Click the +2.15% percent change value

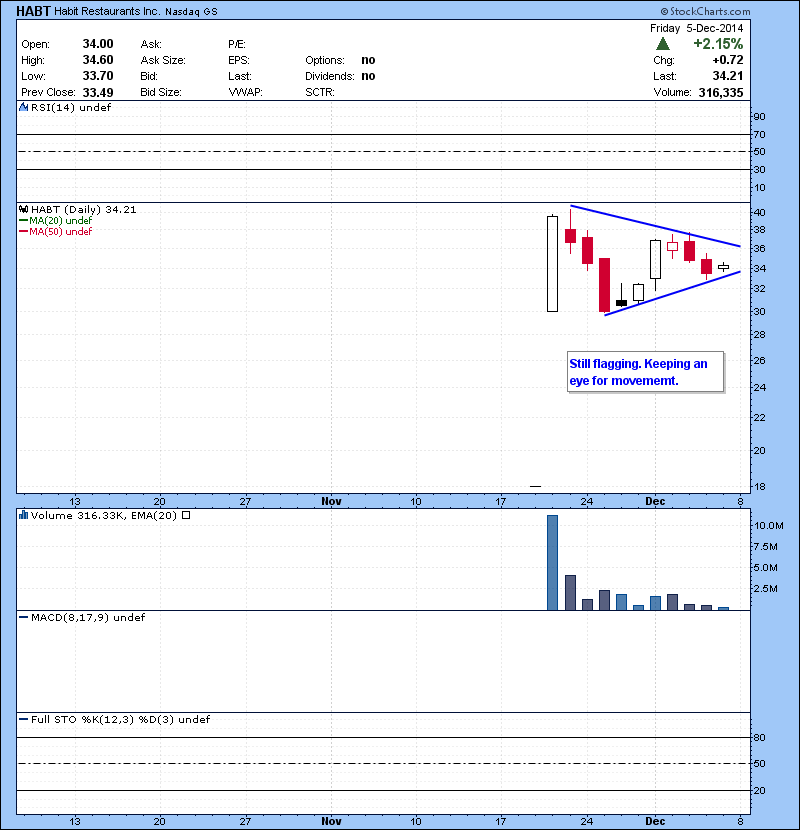point(718,43)
